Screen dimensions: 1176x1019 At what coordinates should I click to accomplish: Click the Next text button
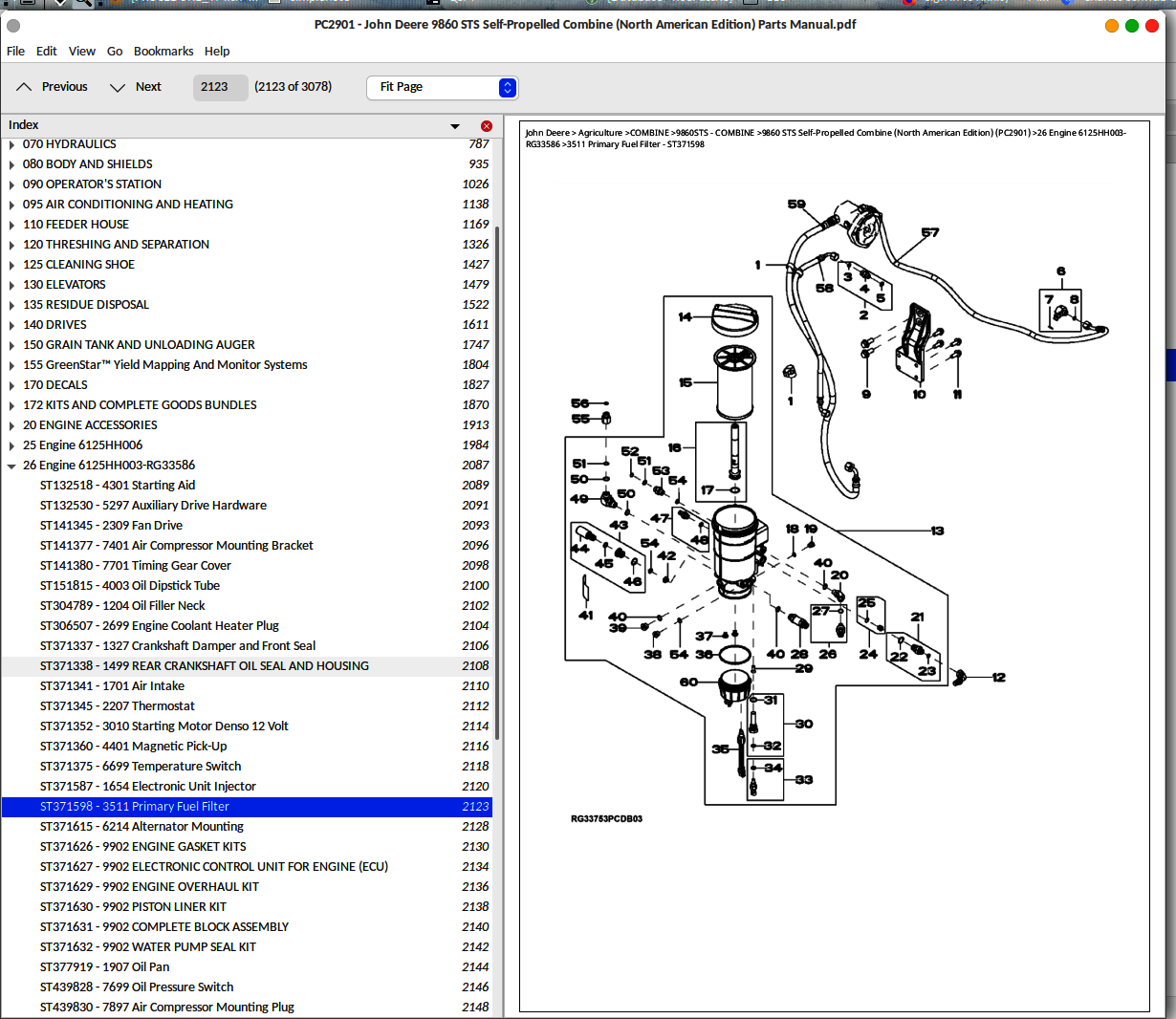point(148,87)
